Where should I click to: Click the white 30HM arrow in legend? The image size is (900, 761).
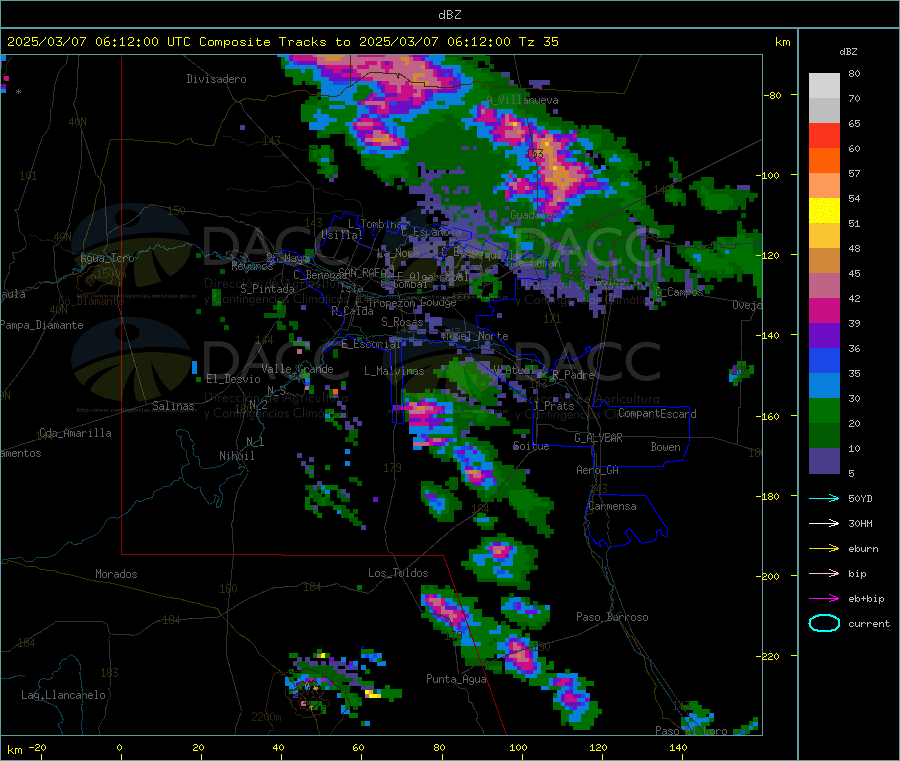tap(824, 523)
